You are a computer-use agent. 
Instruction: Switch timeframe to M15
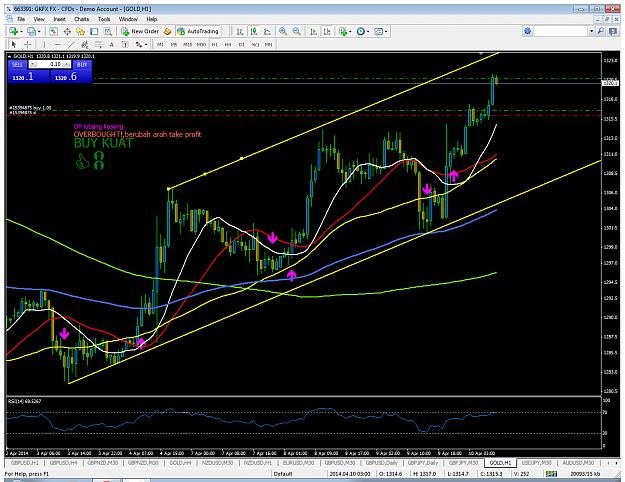(x=187, y=45)
